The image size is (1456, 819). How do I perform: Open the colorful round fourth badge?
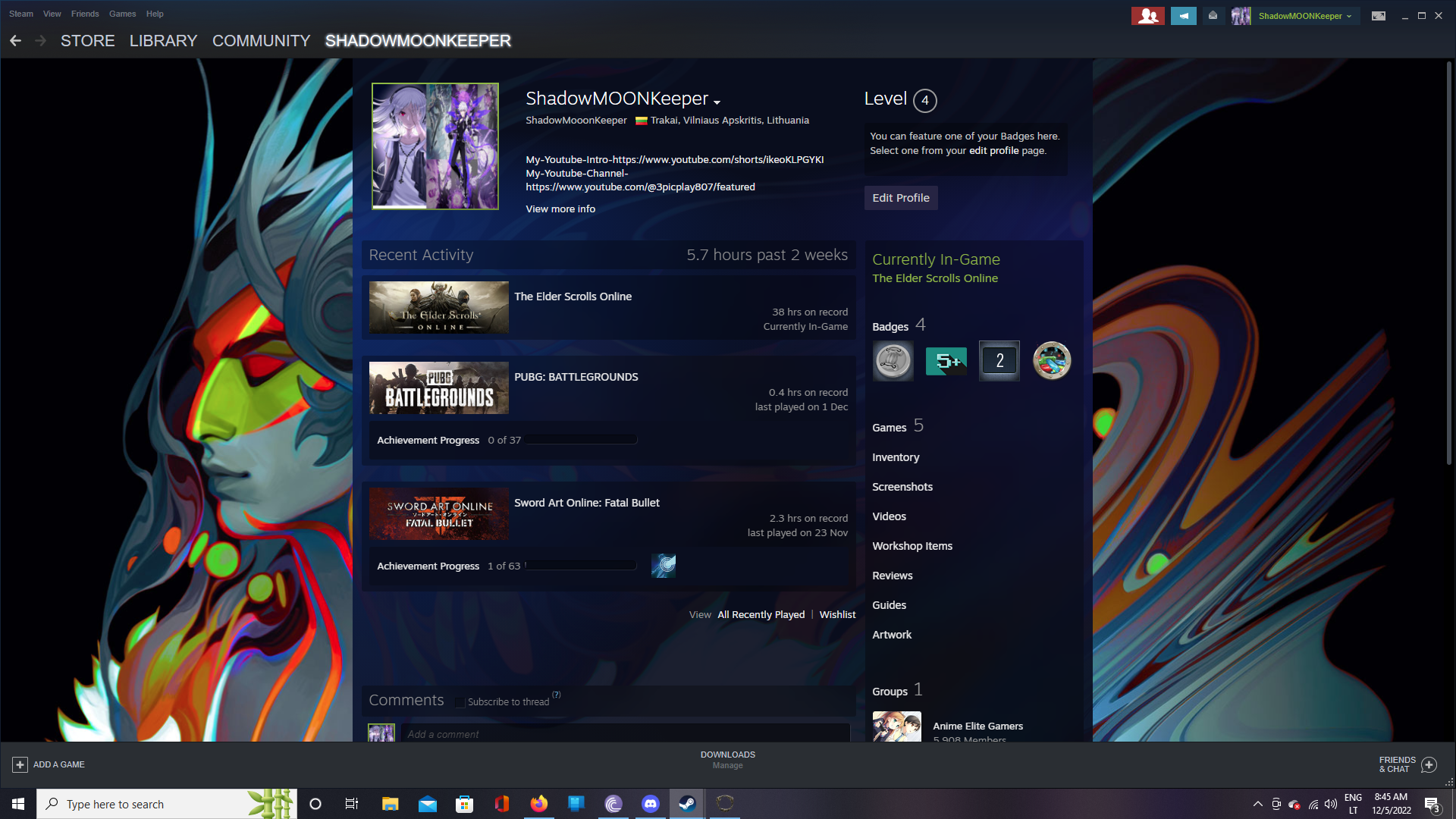[1052, 361]
